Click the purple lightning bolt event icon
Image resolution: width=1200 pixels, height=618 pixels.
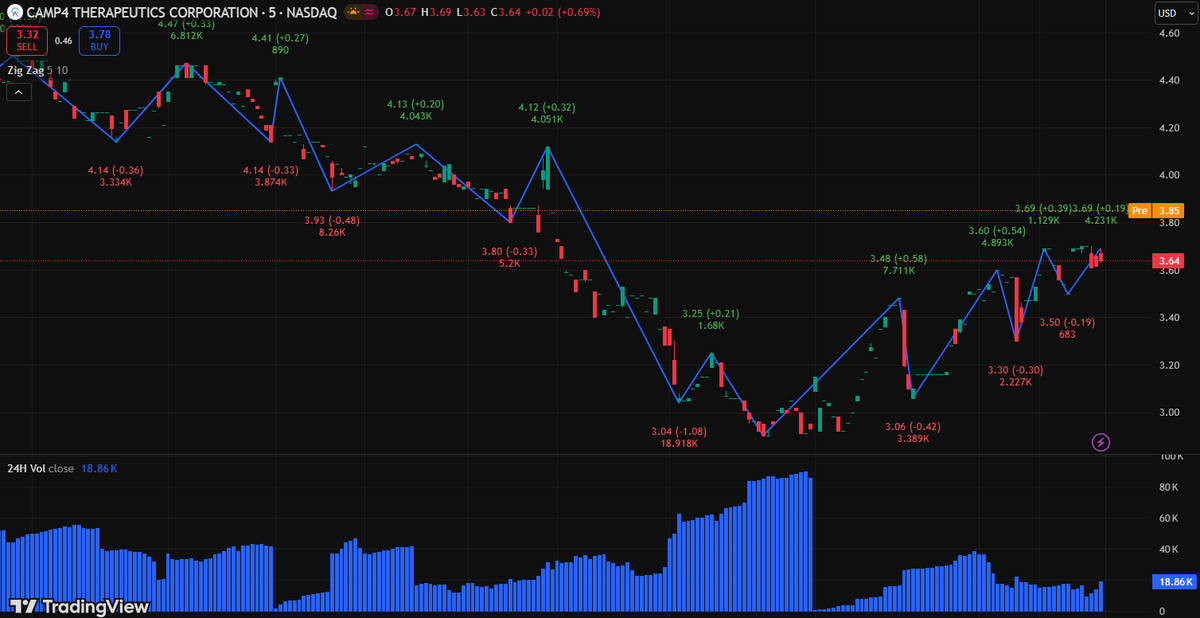[1100, 441]
